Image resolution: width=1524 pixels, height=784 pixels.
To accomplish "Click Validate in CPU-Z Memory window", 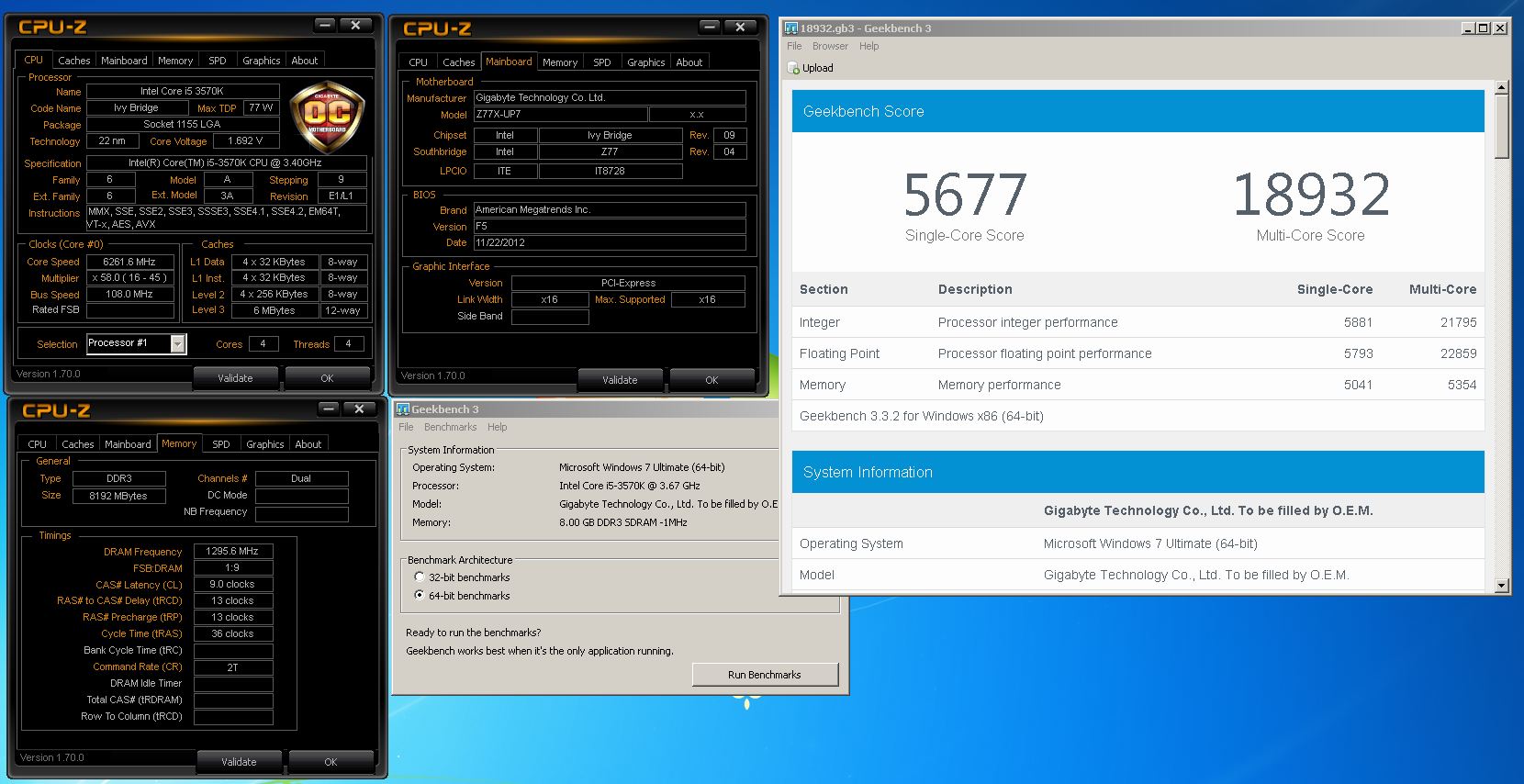I will 240,762.
